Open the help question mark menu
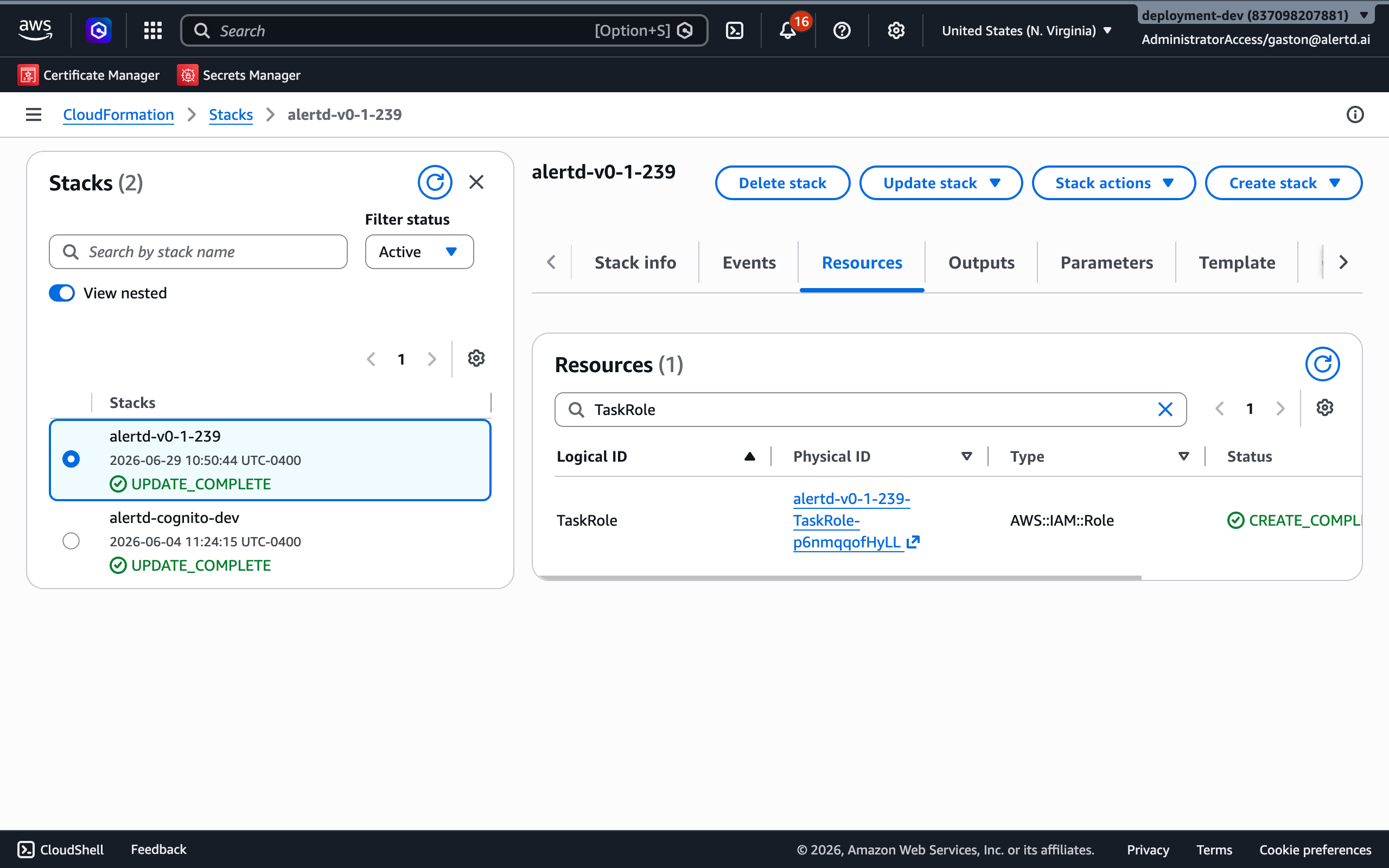The height and width of the screenshot is (868, 1389). coord(842,30)
